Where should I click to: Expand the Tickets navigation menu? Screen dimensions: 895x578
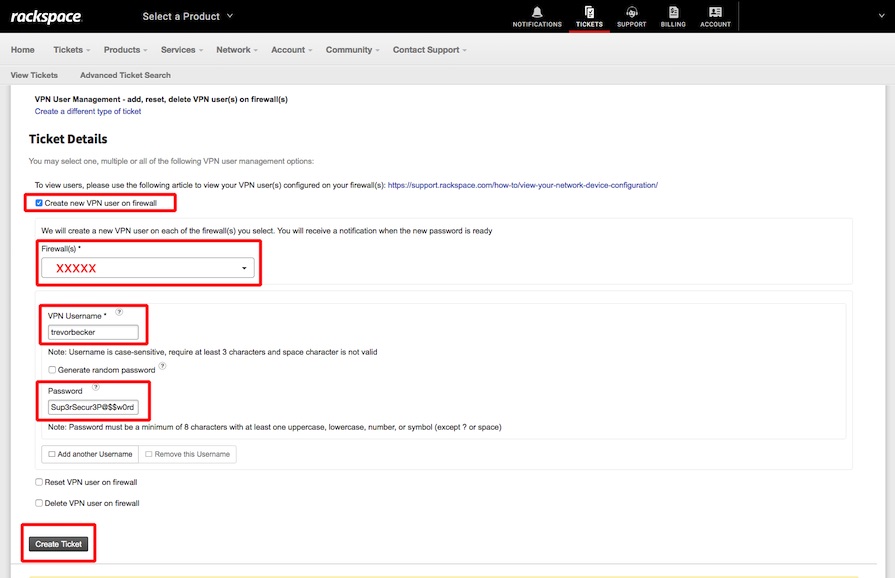pos(71,50)
